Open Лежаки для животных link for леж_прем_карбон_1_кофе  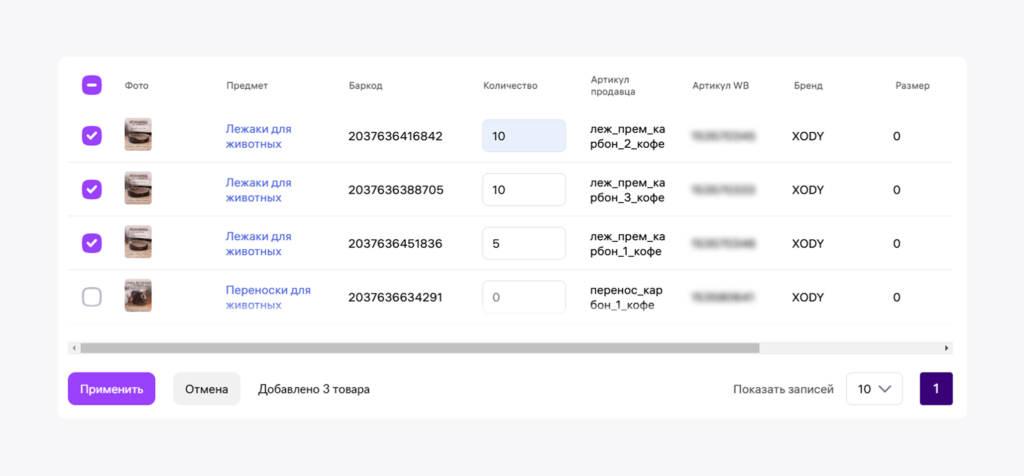(x=259, y=243)
